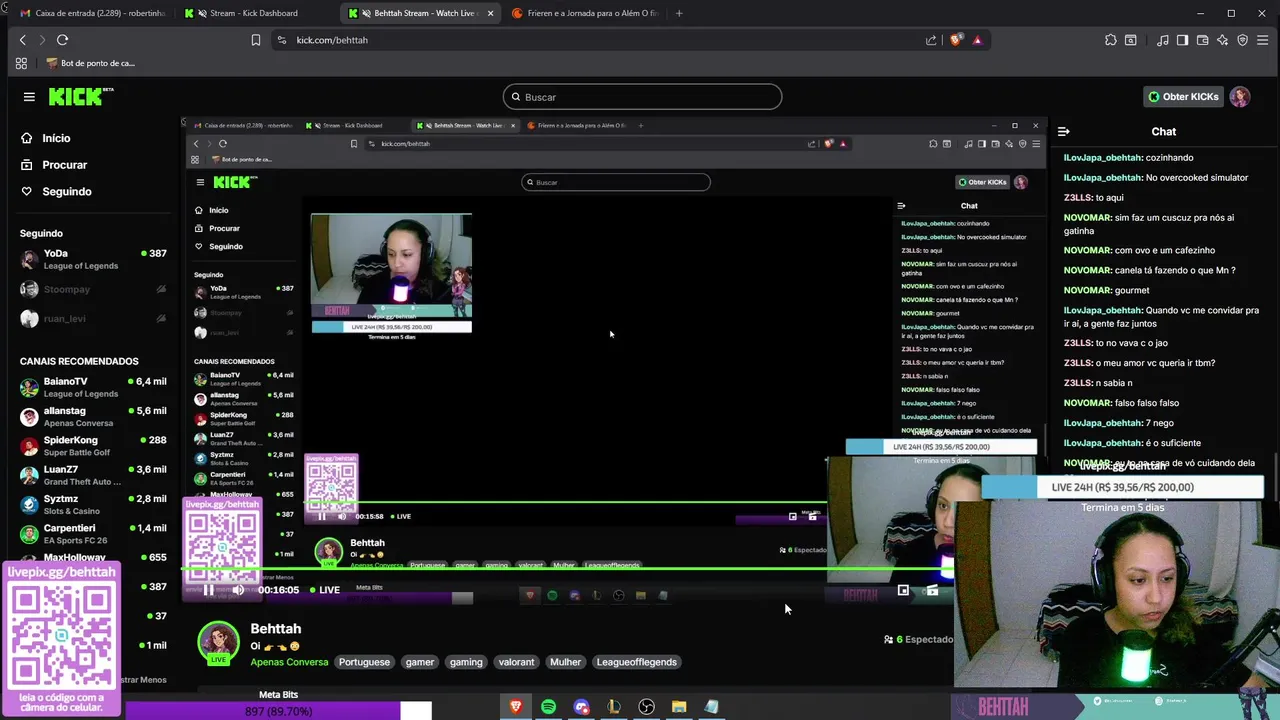
Task: Toggle the browser sidebar panel icon
Action: coord(1182,40)
